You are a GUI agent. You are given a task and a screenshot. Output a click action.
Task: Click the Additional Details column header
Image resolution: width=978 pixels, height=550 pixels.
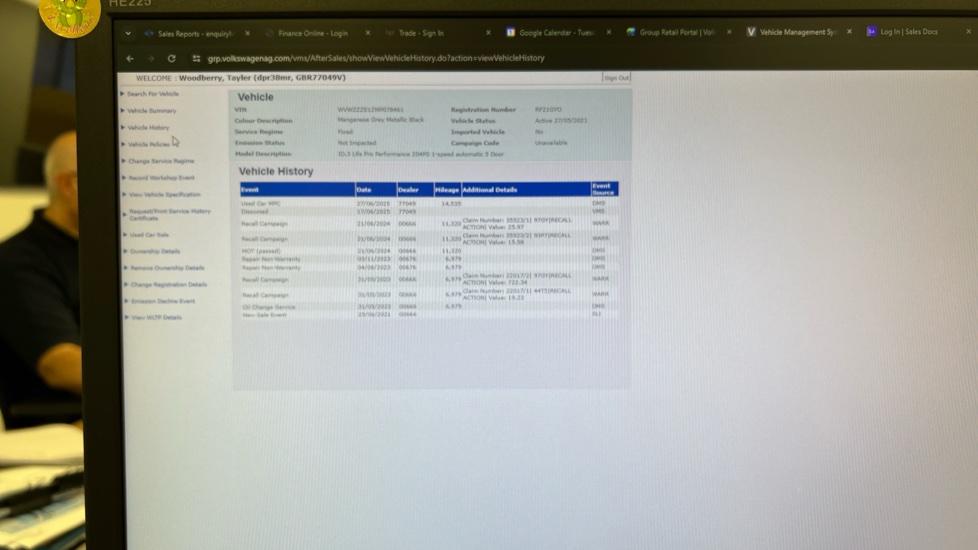526,190
